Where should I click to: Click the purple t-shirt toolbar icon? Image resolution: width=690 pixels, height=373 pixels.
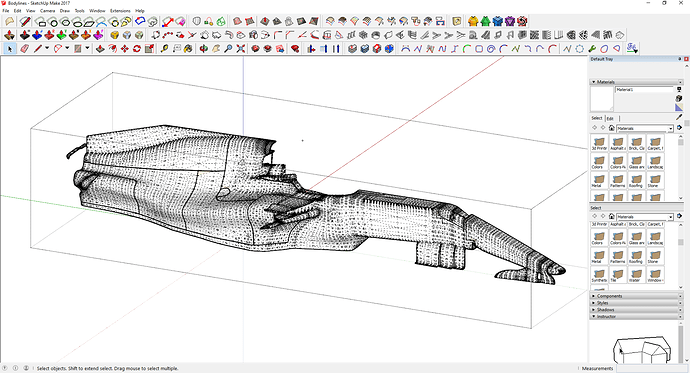pos(510,21)
